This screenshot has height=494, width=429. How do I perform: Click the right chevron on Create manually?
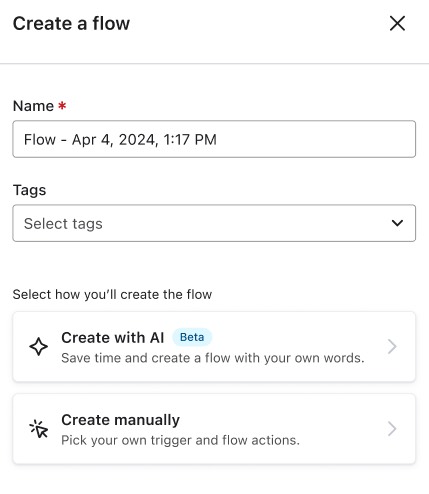(392, 429)
